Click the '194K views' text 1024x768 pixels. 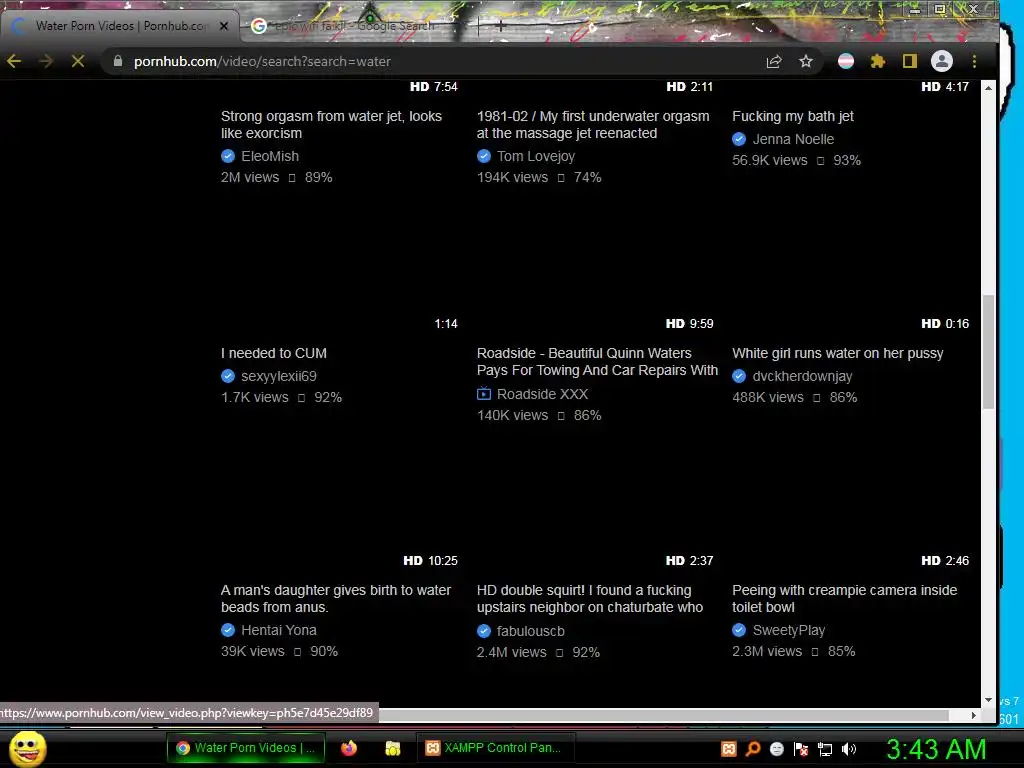512,178
